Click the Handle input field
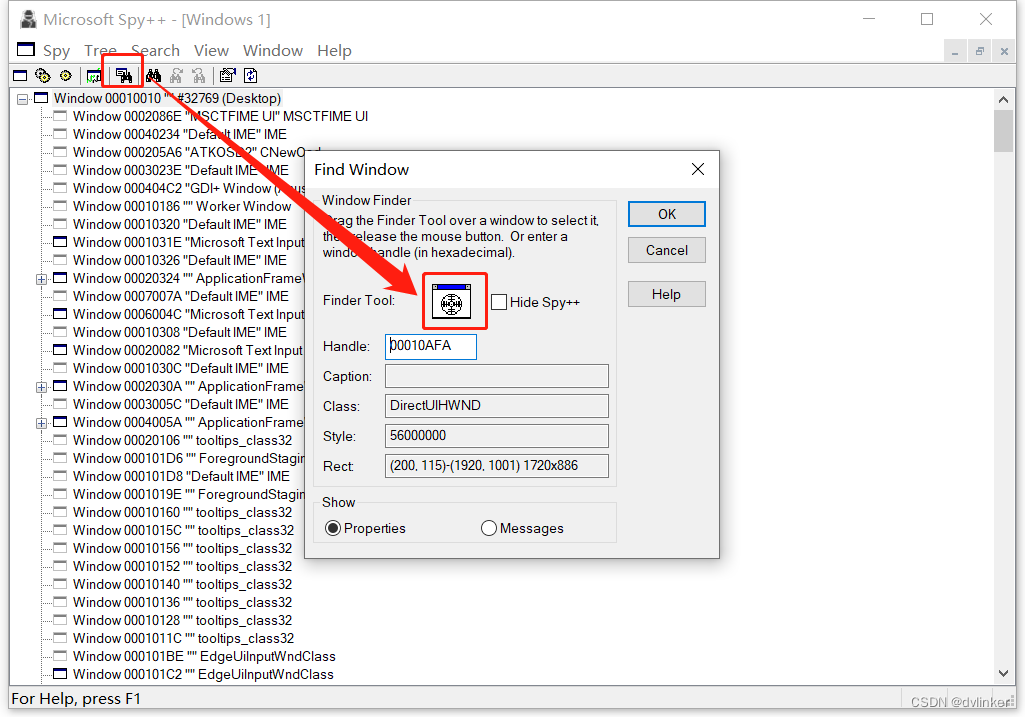Screen dimensions: 1025x717 click(x=431, y=346)
